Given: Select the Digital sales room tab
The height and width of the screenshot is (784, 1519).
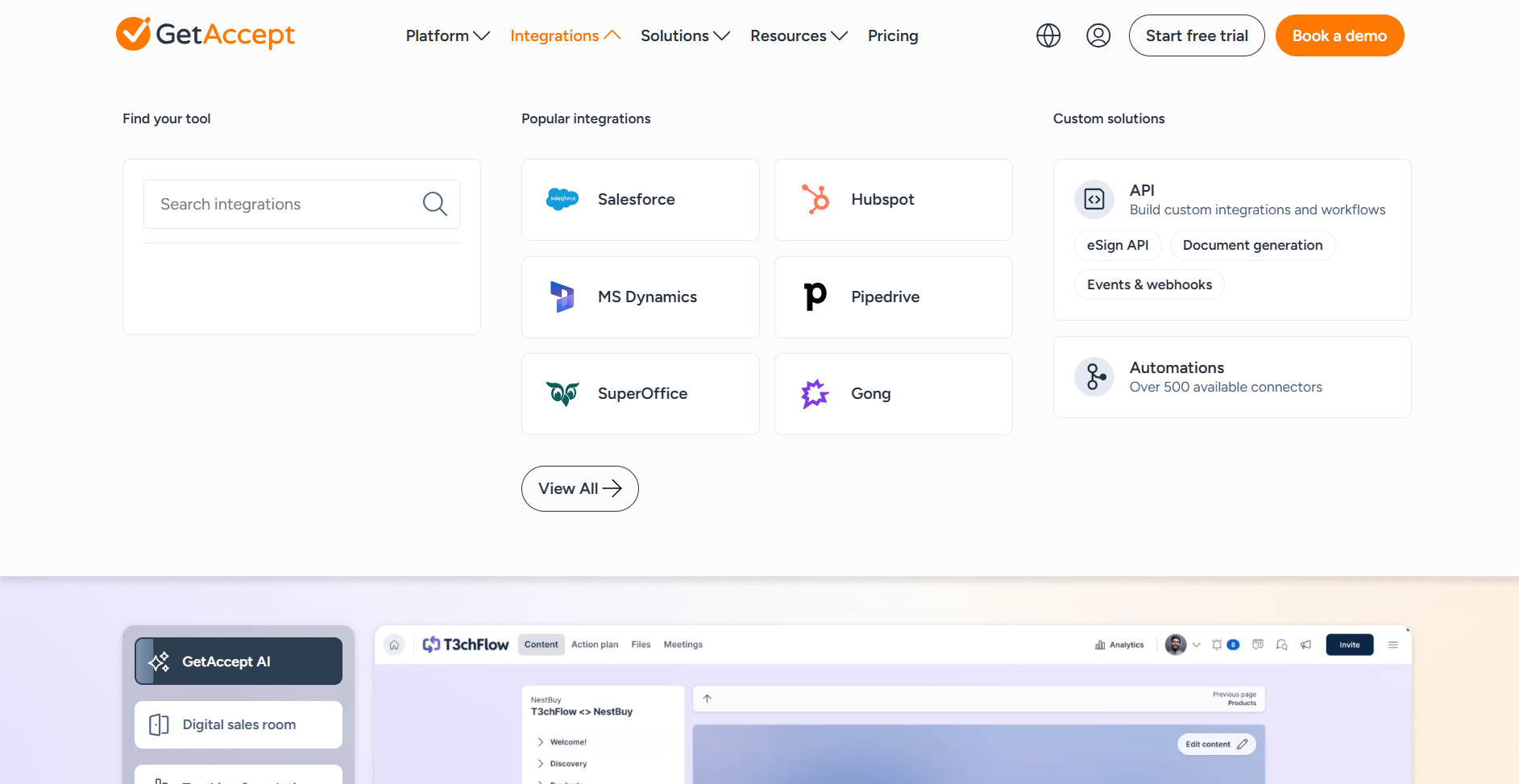Looking at the screenshot, I should click(x=239, y=724).
